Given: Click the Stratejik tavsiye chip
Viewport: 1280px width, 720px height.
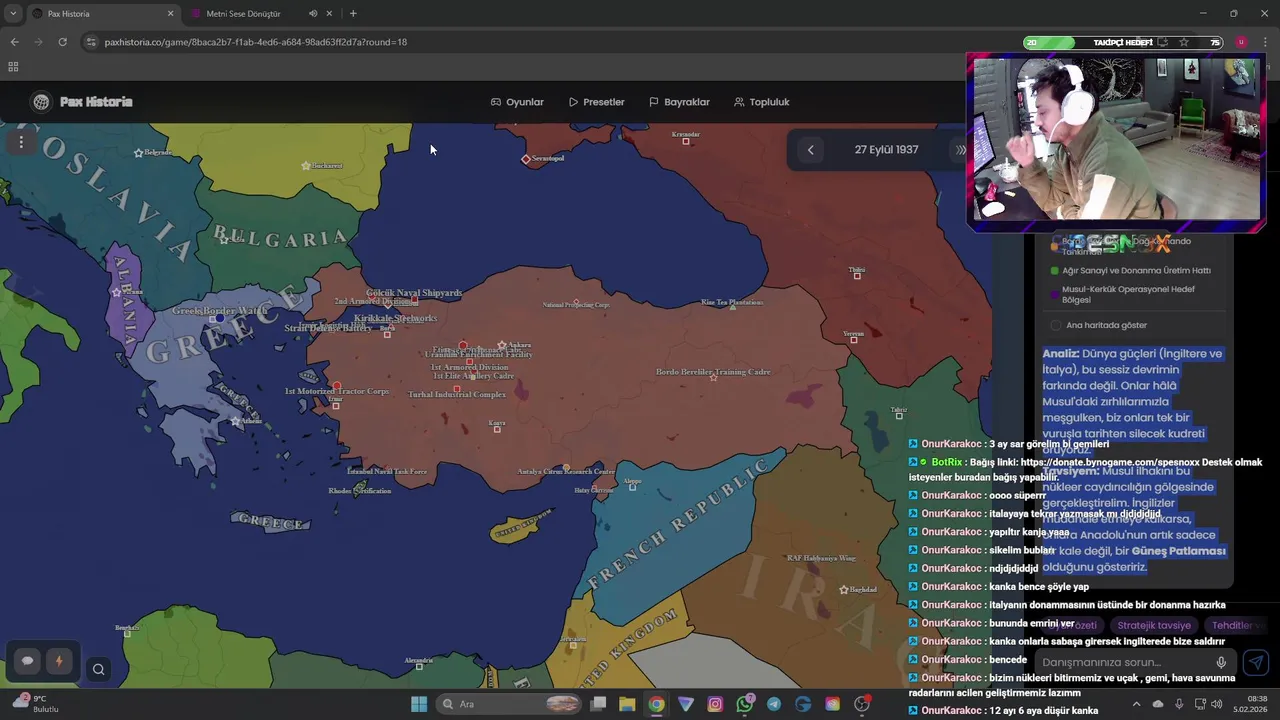Looking at the screenshot, I should pos(1154,625).
